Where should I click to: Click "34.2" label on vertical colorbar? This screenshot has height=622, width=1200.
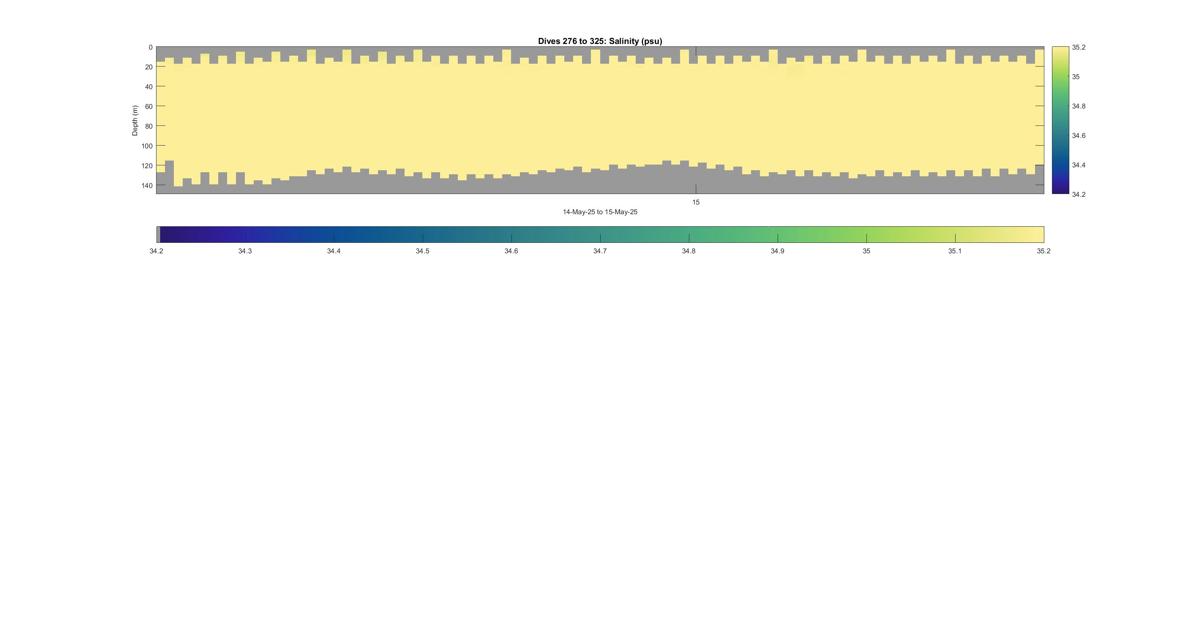point(1078,194)
